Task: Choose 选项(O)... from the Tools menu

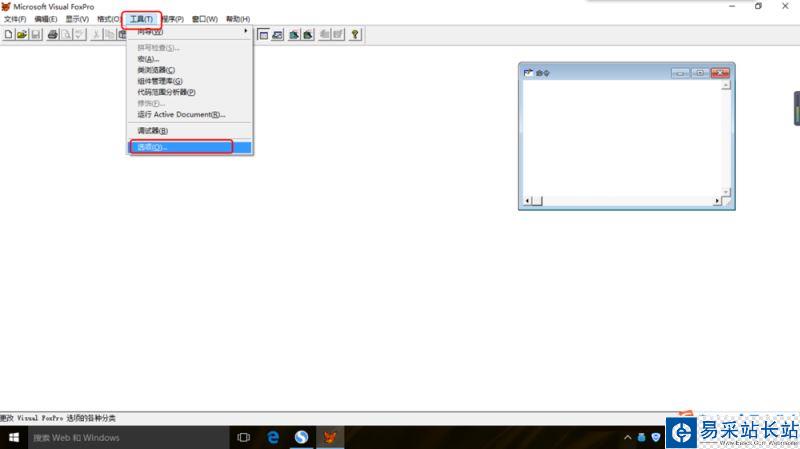Action: pos(190,147)
